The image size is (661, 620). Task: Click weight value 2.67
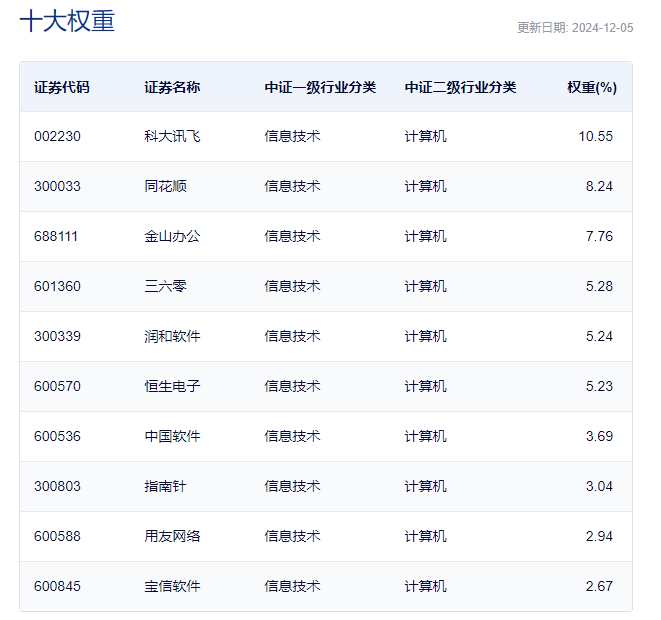tap(599, 586)
